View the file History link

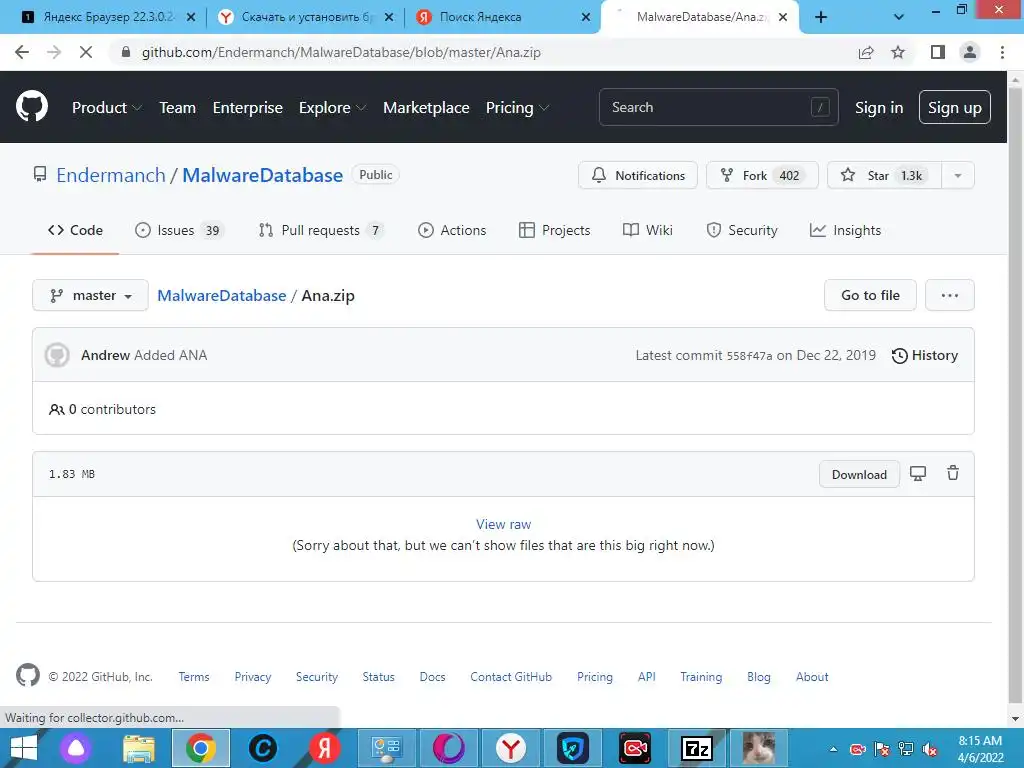925,355
